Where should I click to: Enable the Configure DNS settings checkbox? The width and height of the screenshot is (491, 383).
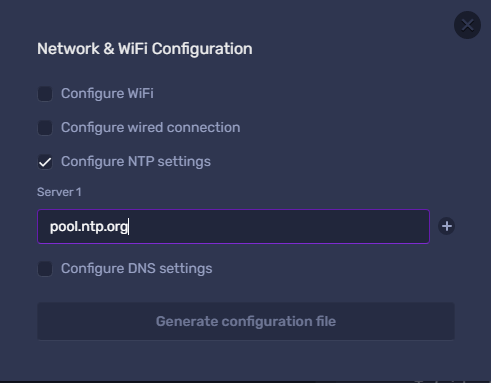coord(45,269)
